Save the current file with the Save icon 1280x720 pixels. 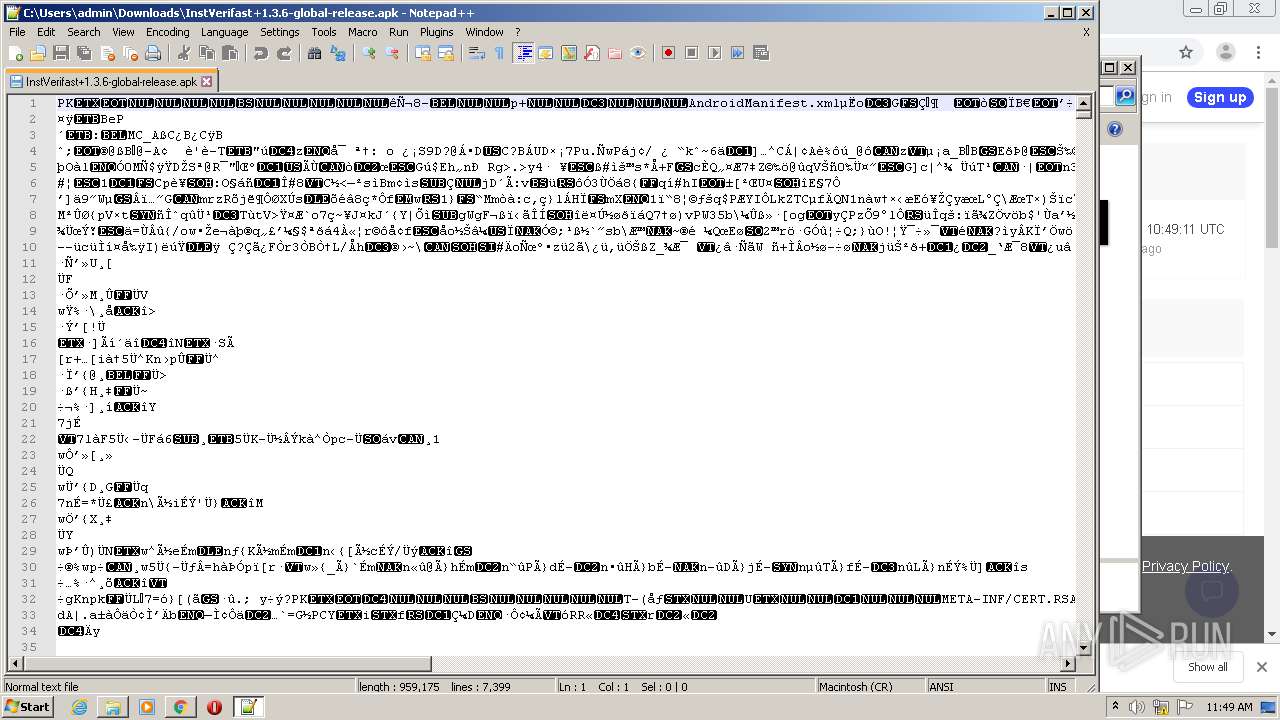(x=61, y=53)
